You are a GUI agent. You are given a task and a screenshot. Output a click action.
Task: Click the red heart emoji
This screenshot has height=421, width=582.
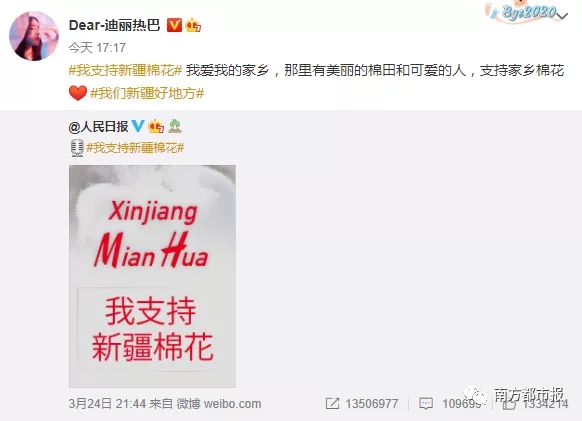[x=78, y=93]
